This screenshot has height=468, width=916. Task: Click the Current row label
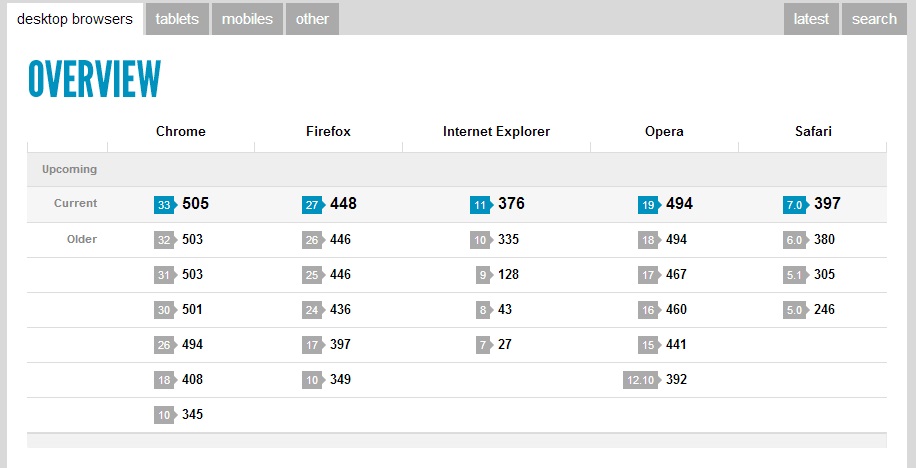(x=75, y=203)
